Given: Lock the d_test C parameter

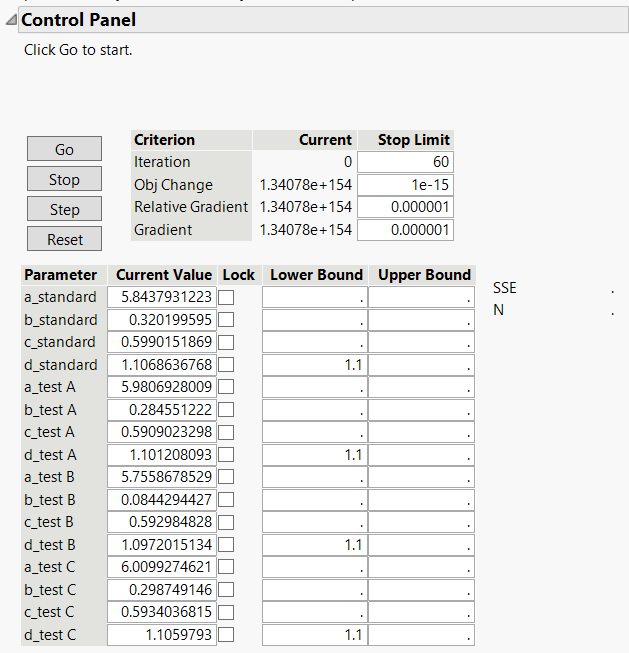Looking at the screenshot, I should (226, 635).
